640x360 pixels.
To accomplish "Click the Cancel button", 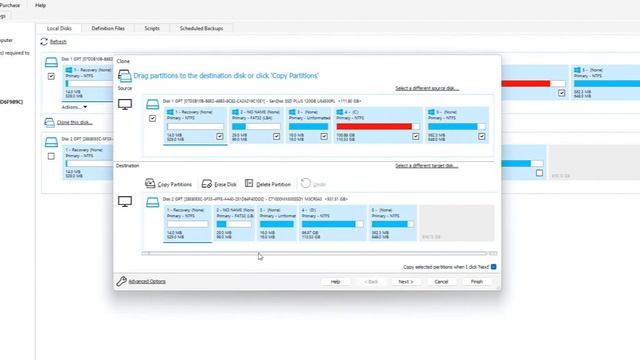I will (x=441, y=282).
